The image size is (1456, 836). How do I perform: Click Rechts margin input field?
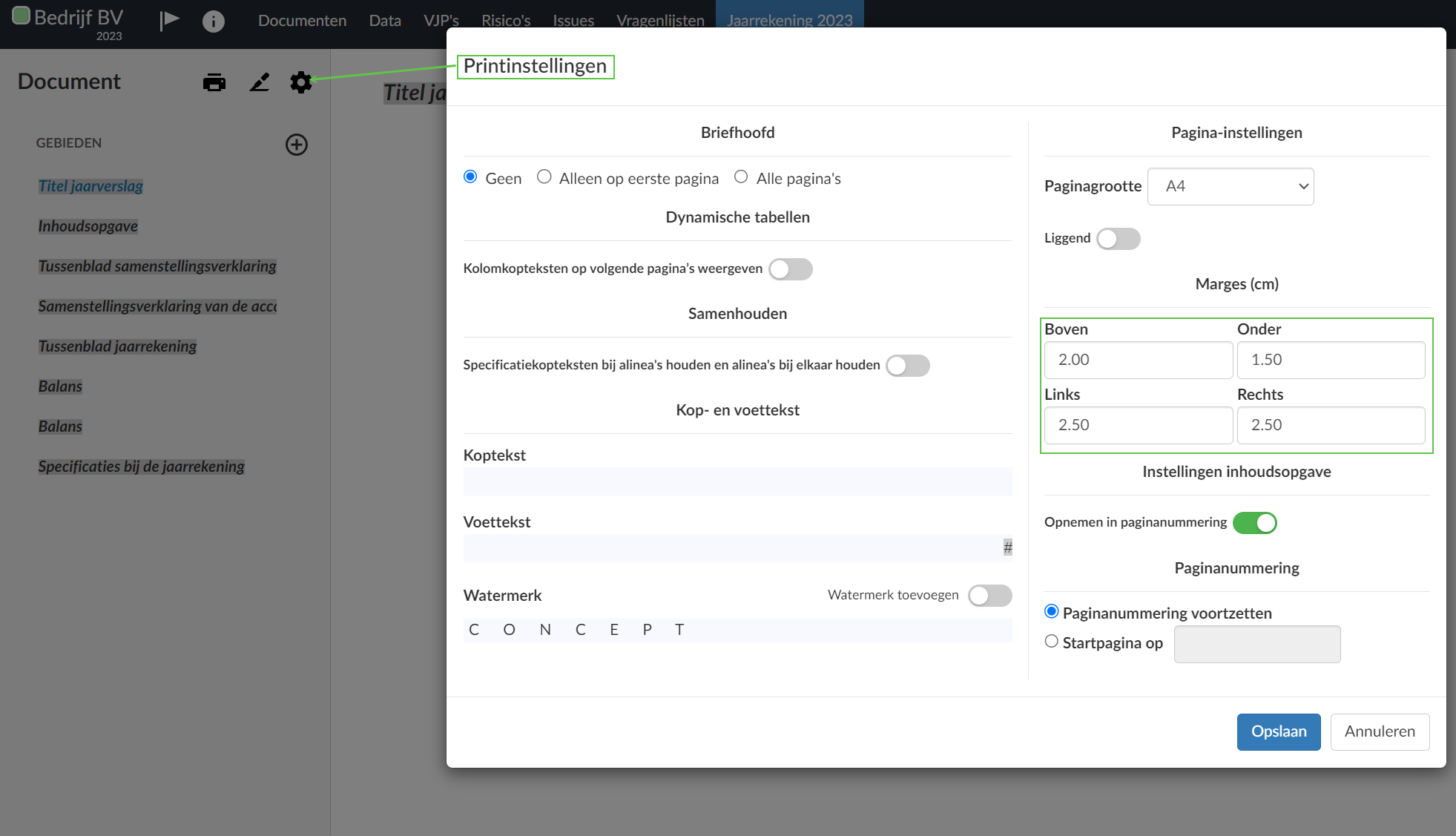[1331, 425]
